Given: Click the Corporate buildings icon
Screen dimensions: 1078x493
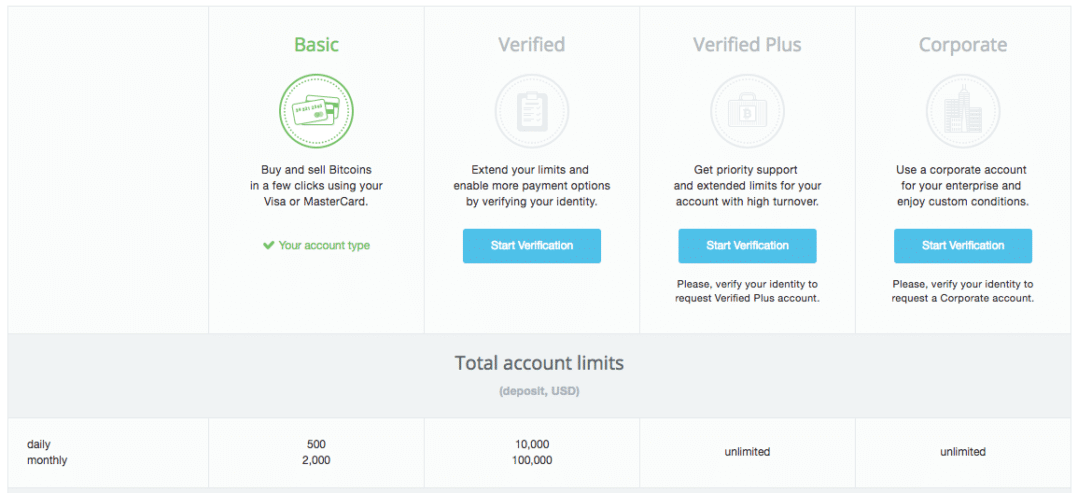Looking at the screenshot, I should point(962,111).
